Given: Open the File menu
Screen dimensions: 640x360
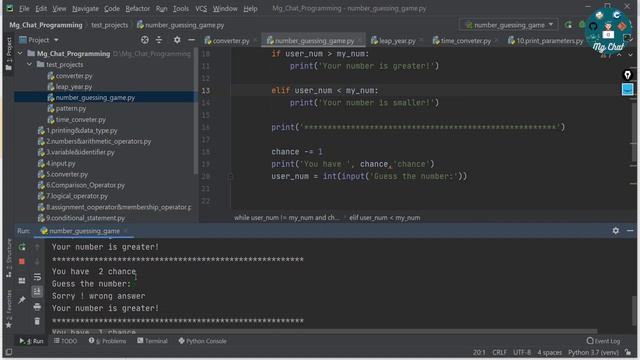Looking at the screenshot, I should click(24, 8).
